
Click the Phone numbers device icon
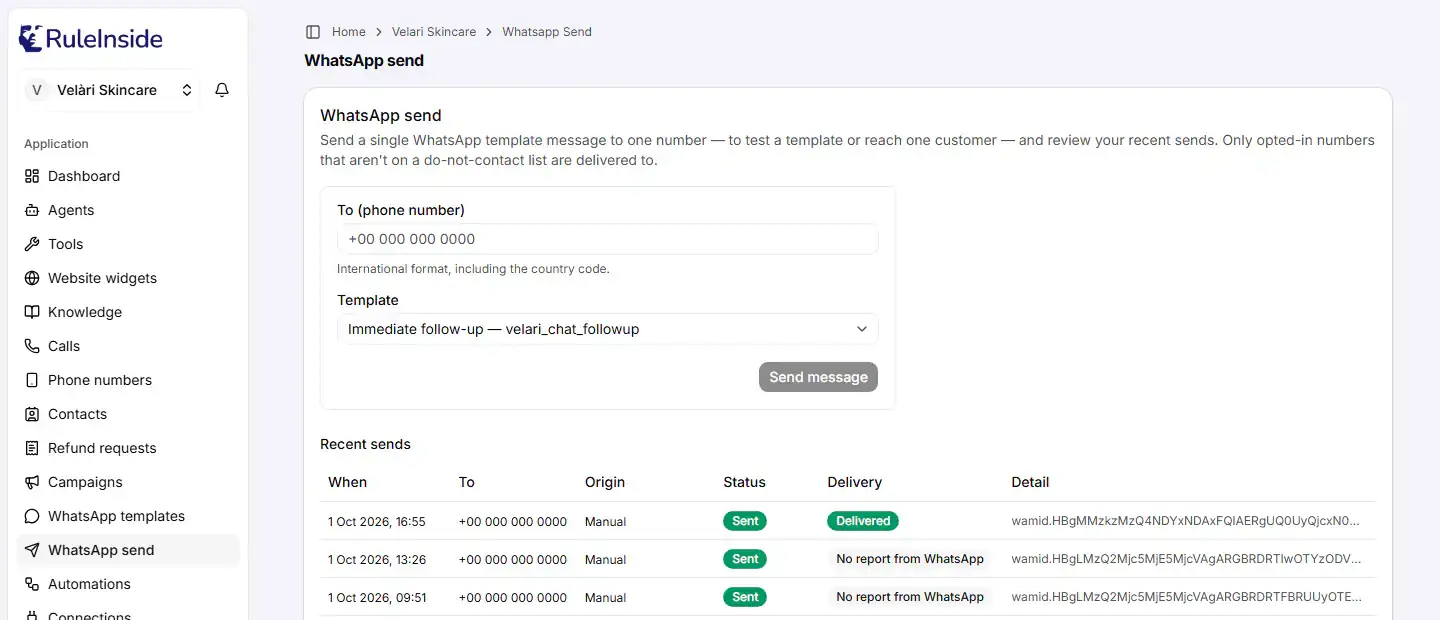coord(32,380)
